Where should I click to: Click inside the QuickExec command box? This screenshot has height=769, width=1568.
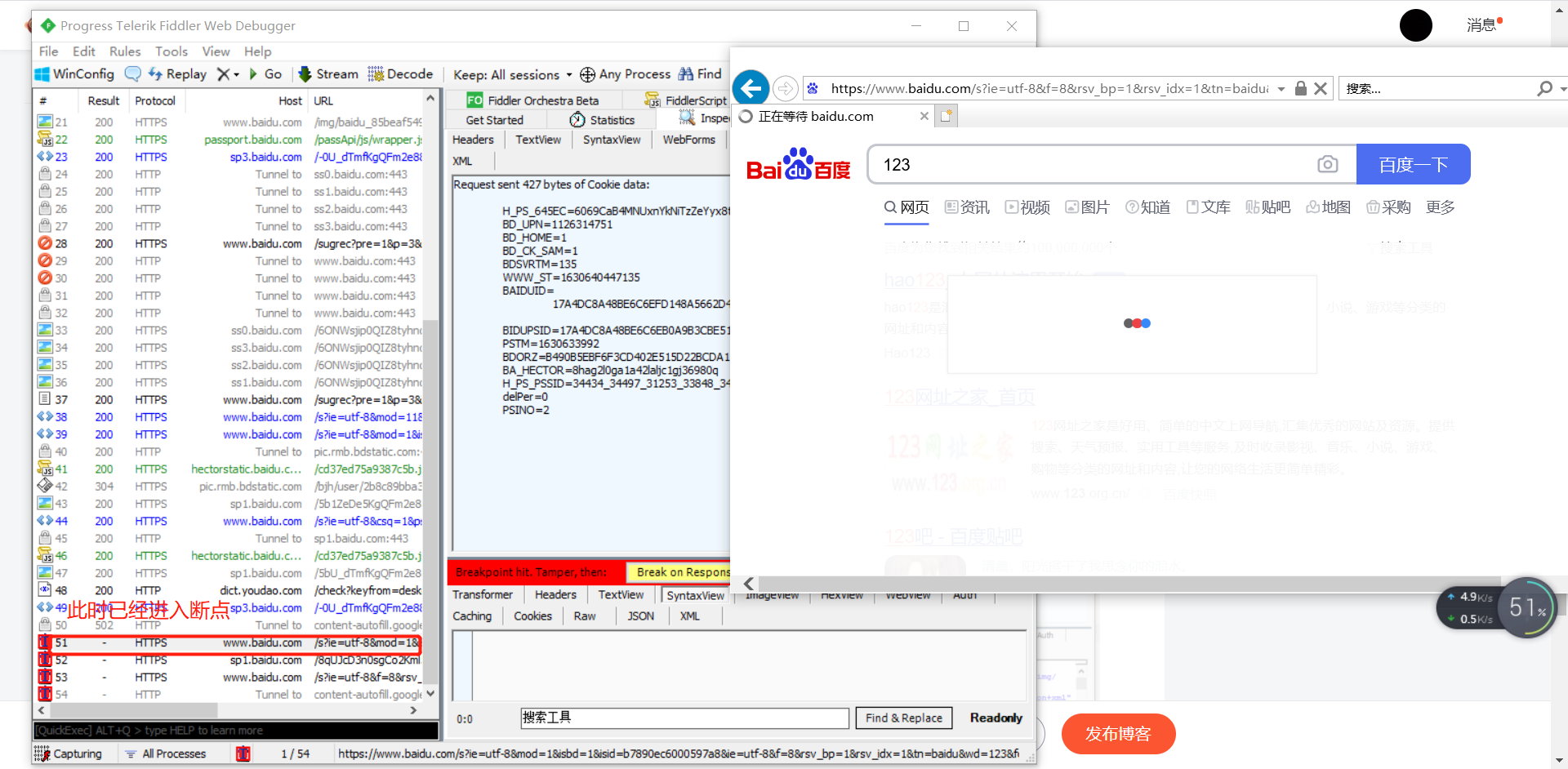click(237, 731)
